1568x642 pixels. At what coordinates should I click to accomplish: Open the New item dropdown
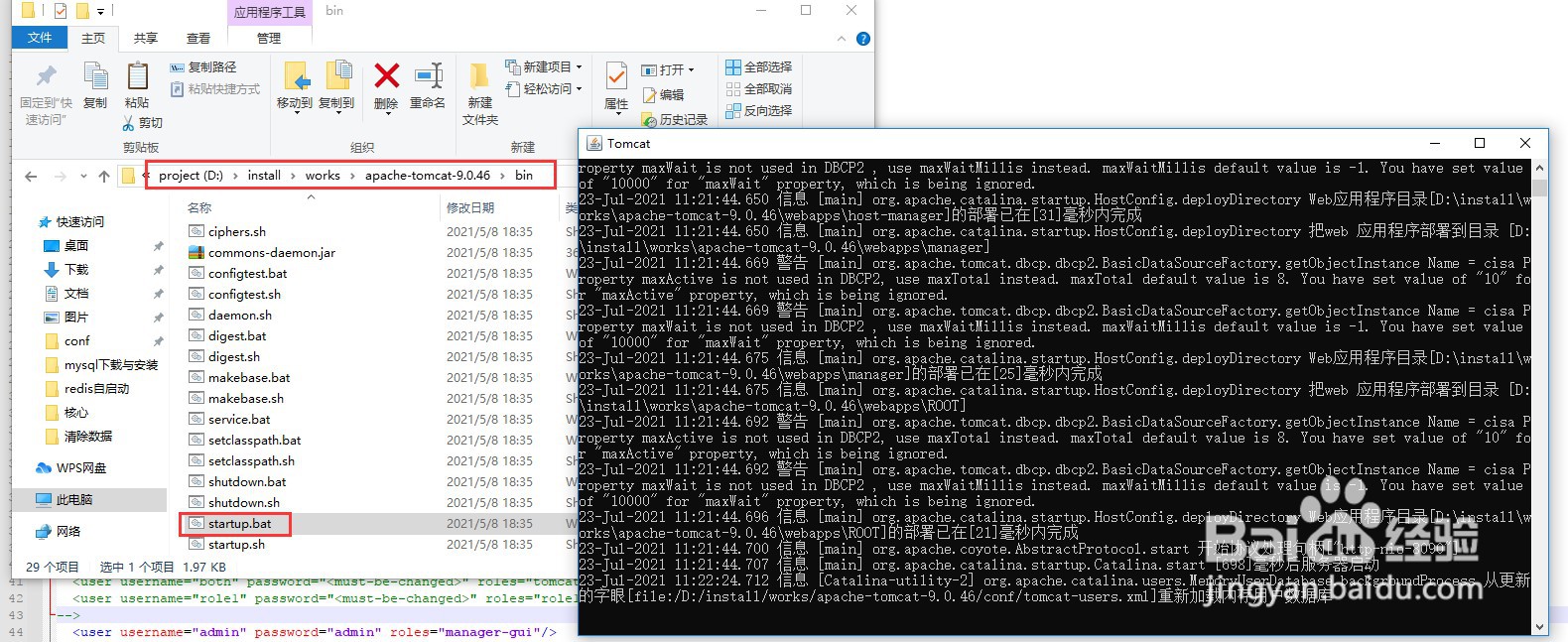(544, 66)
